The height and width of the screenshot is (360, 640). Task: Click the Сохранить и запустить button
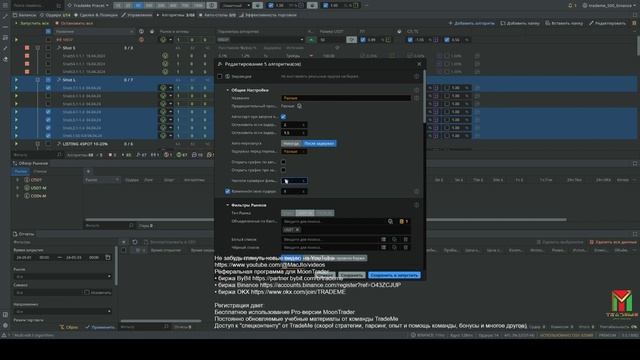point(394,276)
